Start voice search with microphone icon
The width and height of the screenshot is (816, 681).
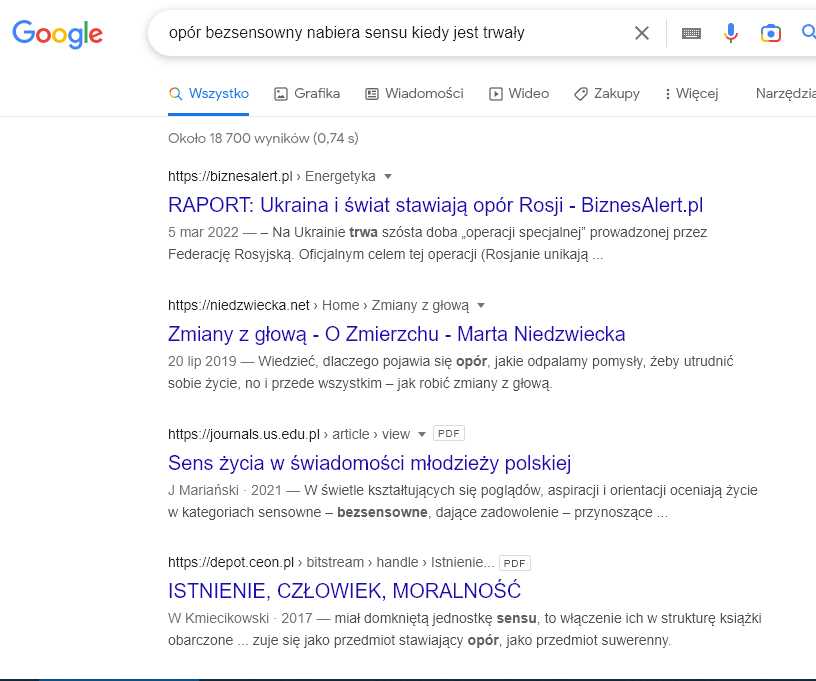(731, 33)
